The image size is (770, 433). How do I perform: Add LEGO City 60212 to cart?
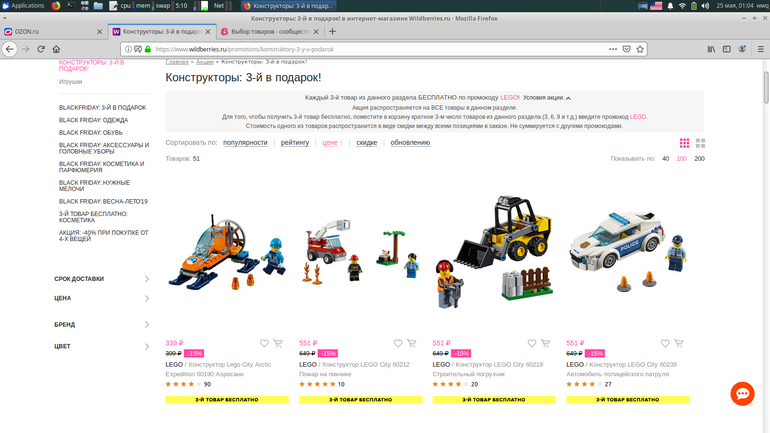412,344
